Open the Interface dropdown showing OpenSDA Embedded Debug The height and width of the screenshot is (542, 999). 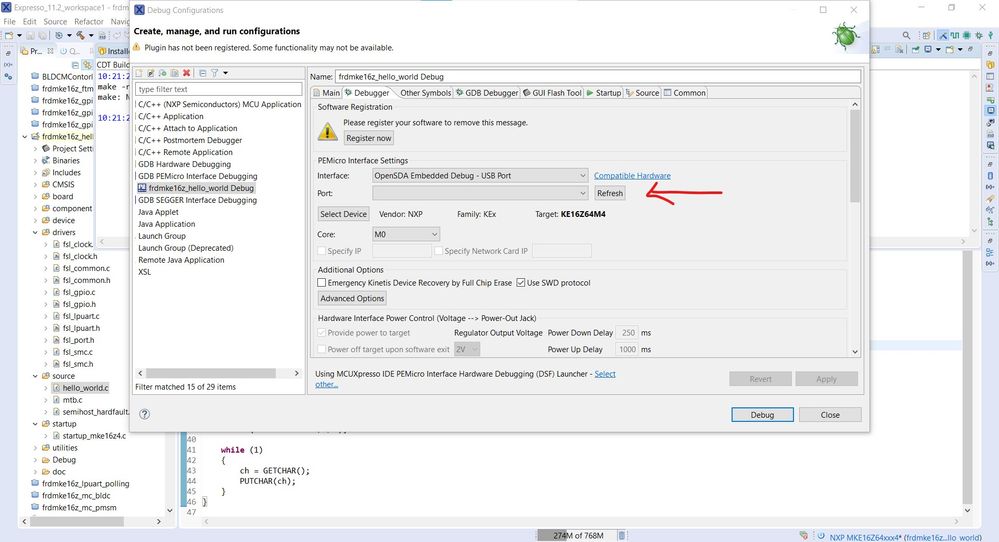480,175
